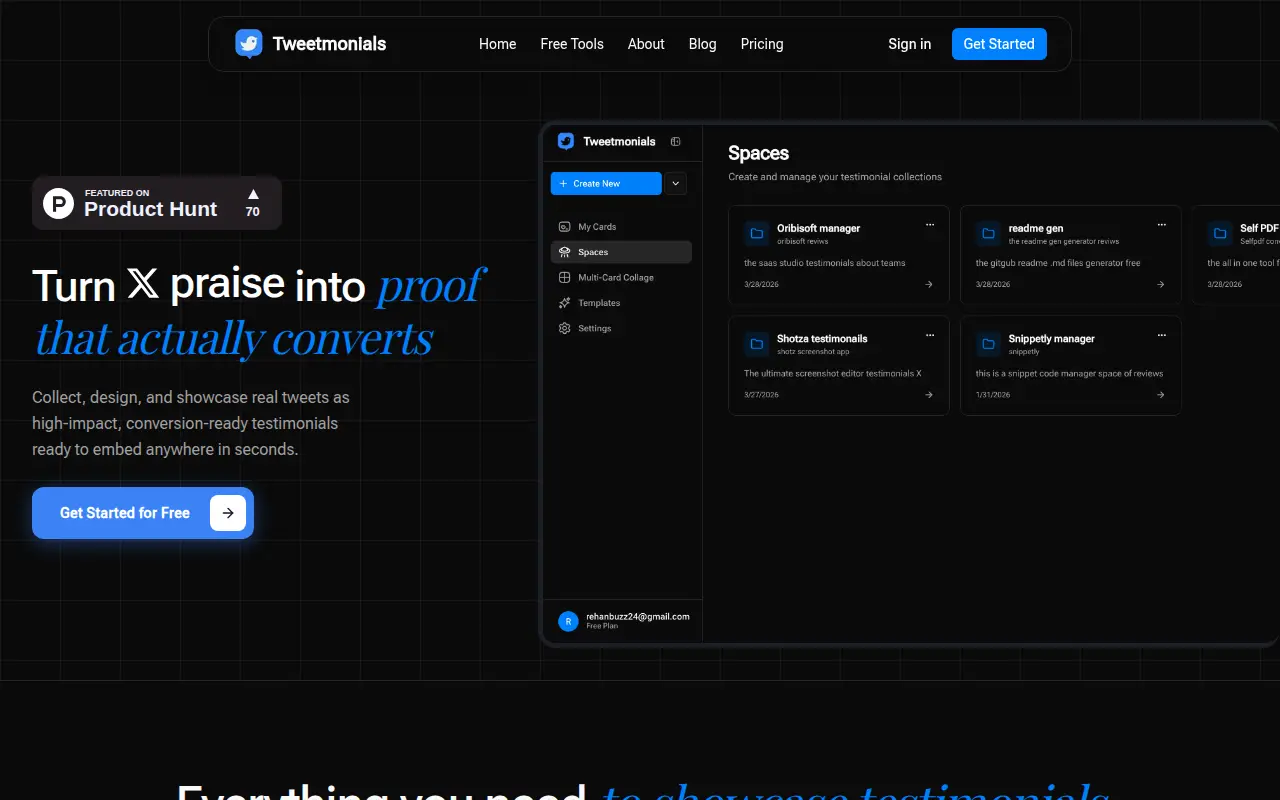Click the Oribisoft manager folder icon
The image size is (1280, 800).
(757, 233)
